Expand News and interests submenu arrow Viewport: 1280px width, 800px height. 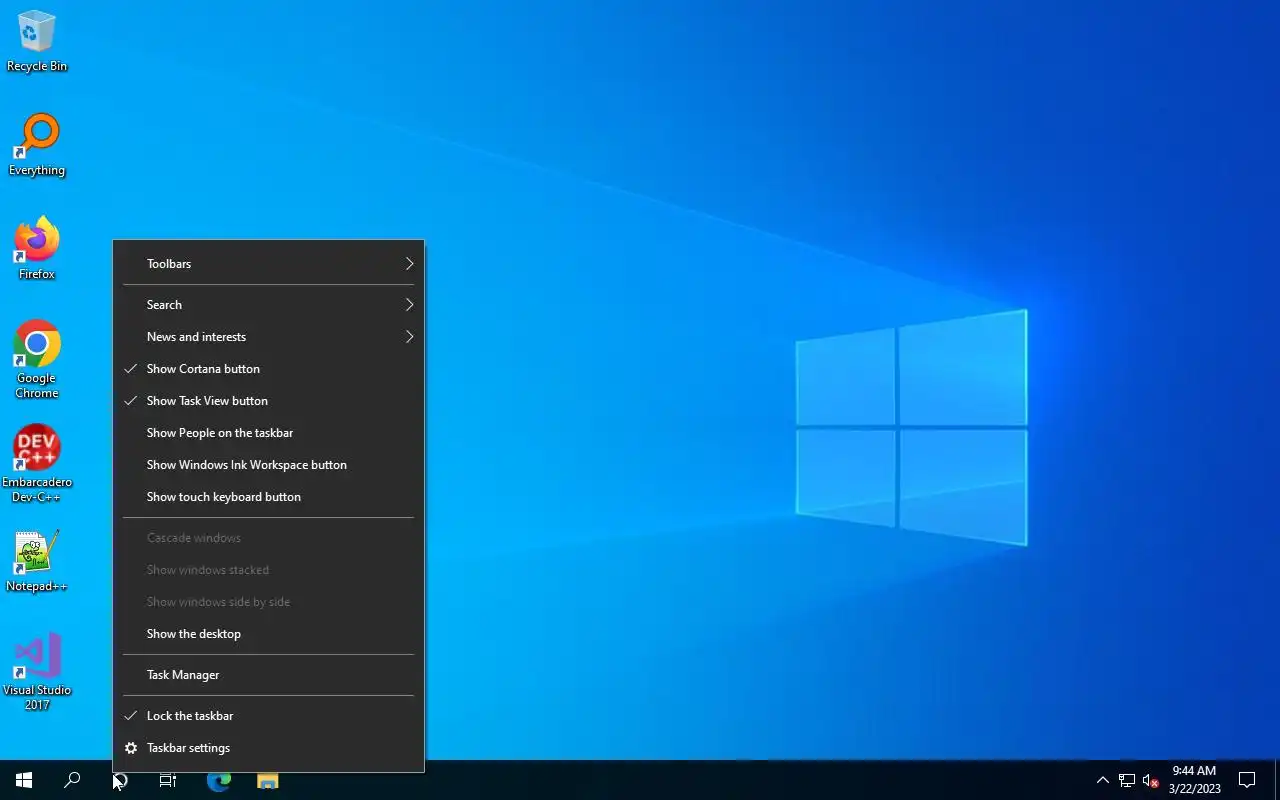pos(409,337)
